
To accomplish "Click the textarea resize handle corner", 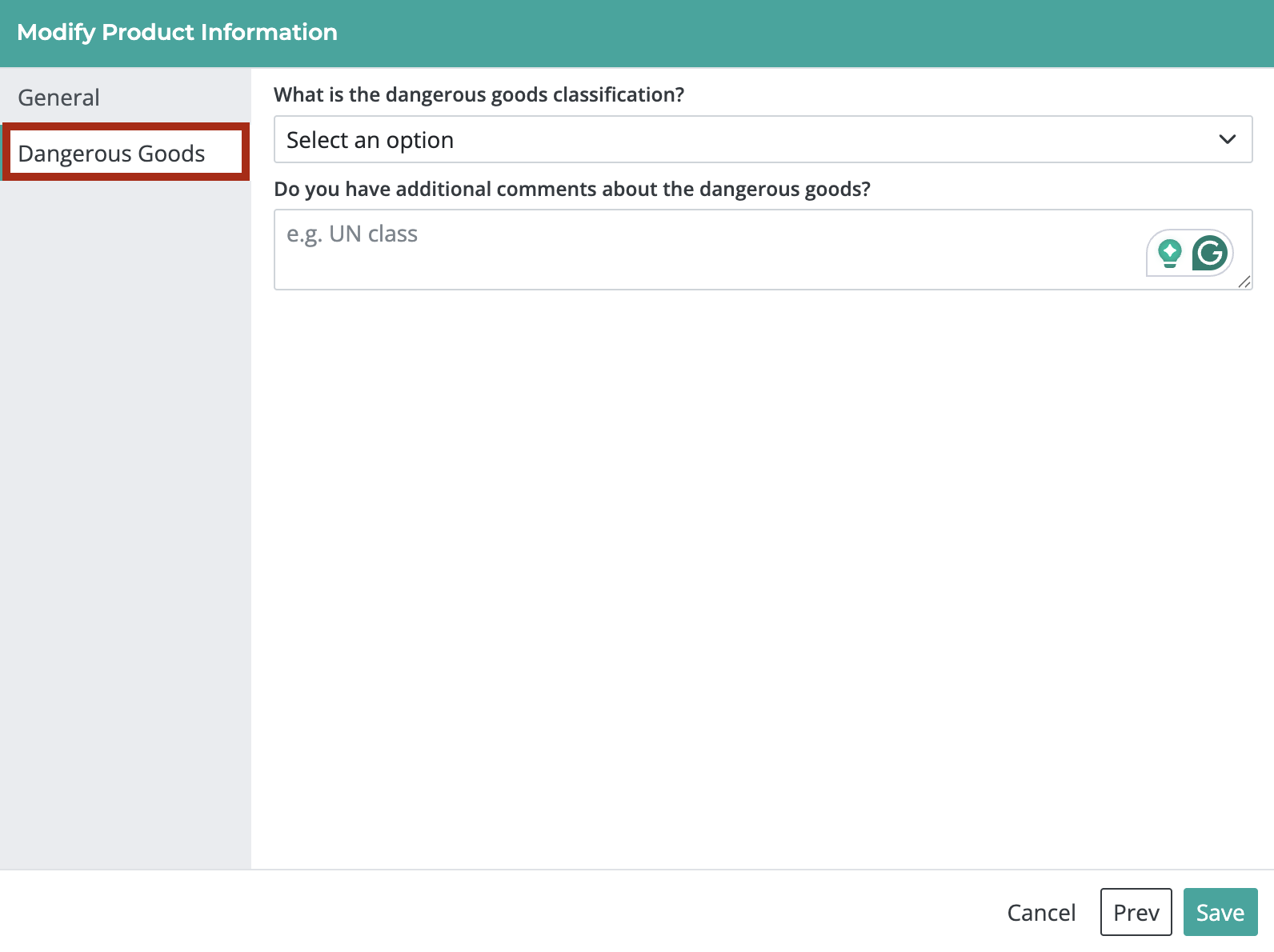I will [1245, 283].
